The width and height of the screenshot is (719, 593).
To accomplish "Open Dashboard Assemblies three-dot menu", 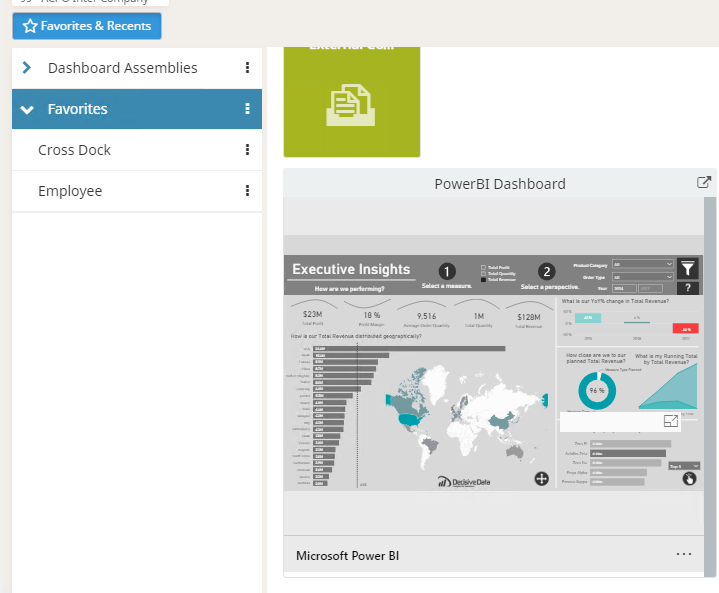I will point(247,68).
